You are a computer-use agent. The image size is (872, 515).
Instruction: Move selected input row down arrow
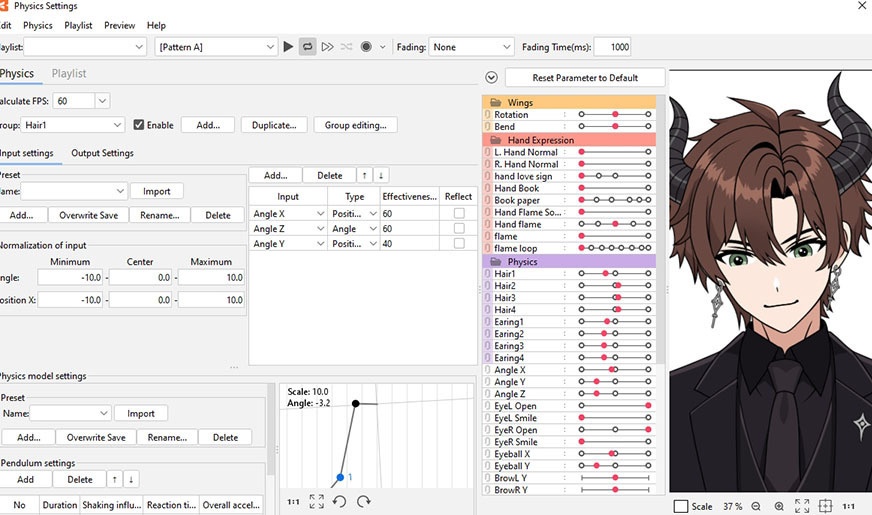(381, 175)
